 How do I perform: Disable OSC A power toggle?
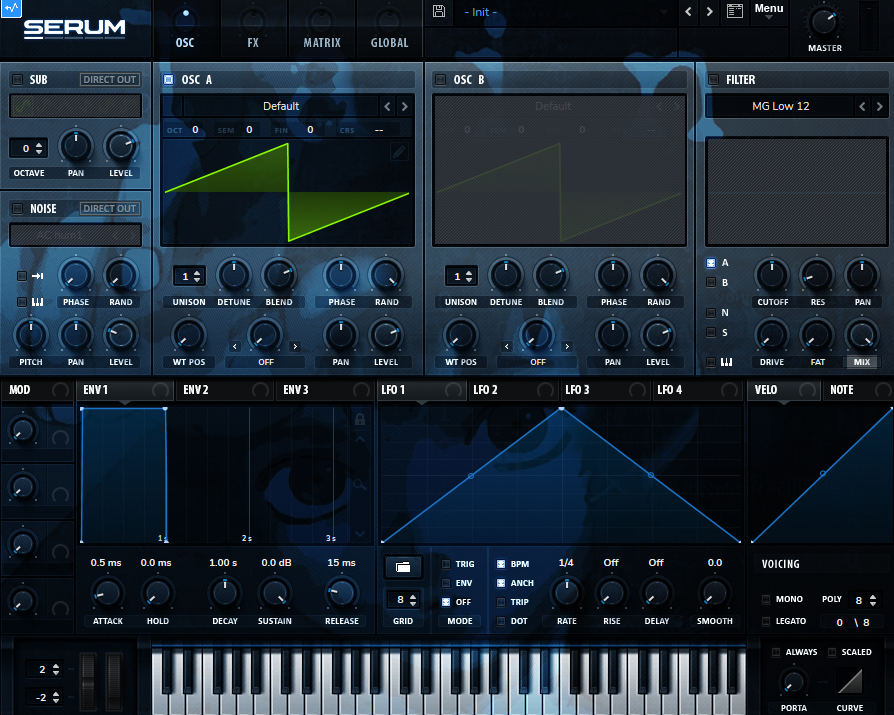pyautogui.click(x=169, y=79)
